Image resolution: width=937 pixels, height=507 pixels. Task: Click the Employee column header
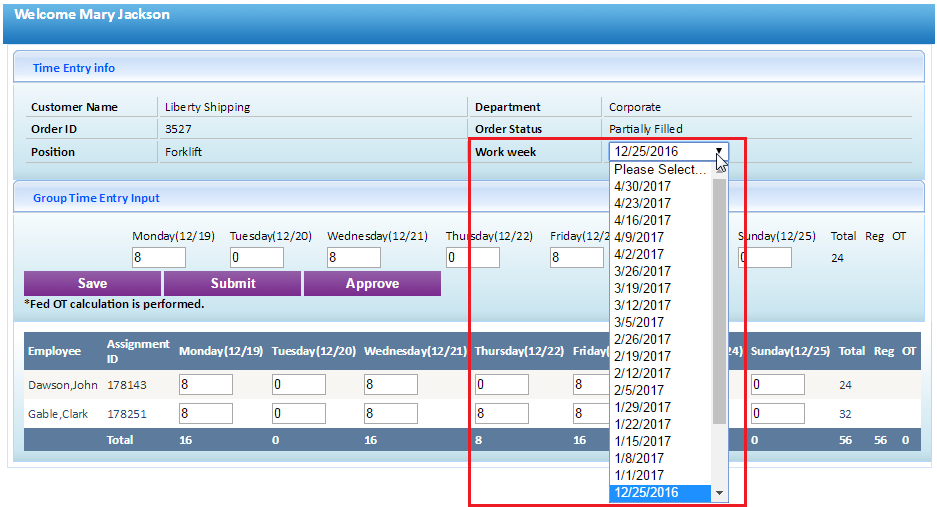click(54, 351)
